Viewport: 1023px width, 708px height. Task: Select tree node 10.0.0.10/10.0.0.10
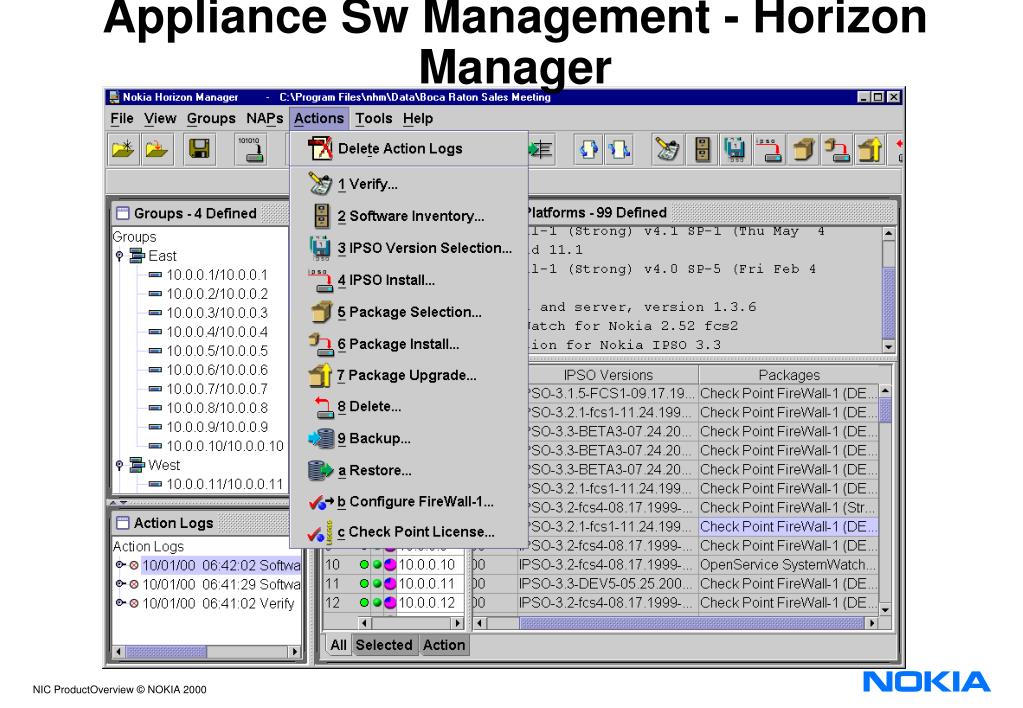click(224, 446)
